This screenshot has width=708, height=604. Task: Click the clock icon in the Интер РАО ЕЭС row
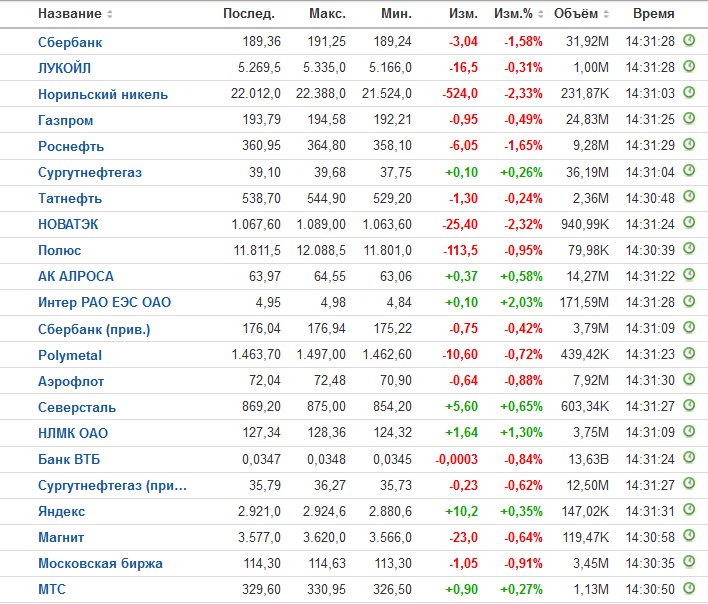(689, 301)
